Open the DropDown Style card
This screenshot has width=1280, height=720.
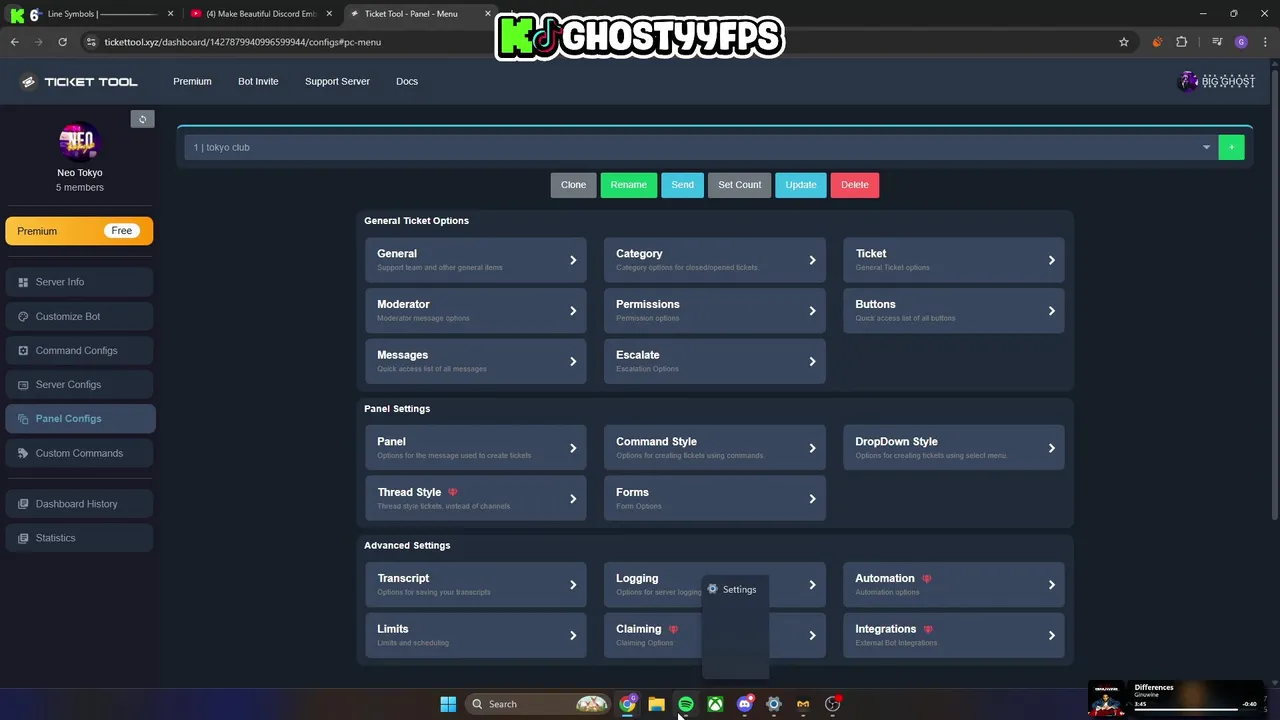954,447
